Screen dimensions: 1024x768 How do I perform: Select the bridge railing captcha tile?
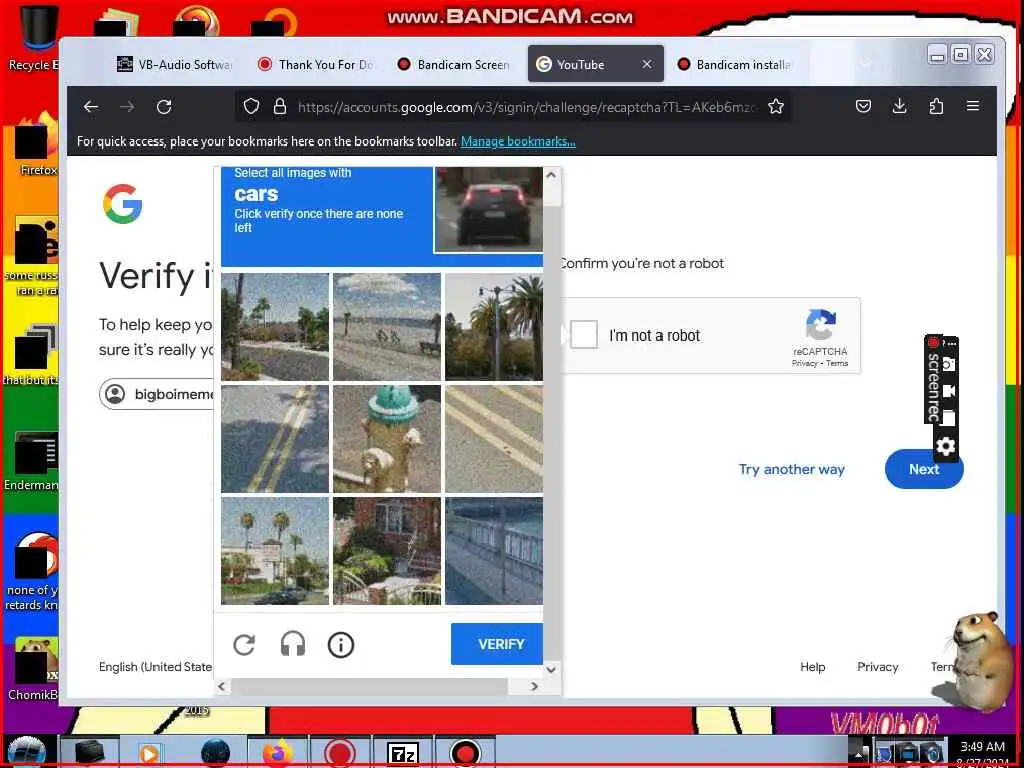click(x=494, y=551)
